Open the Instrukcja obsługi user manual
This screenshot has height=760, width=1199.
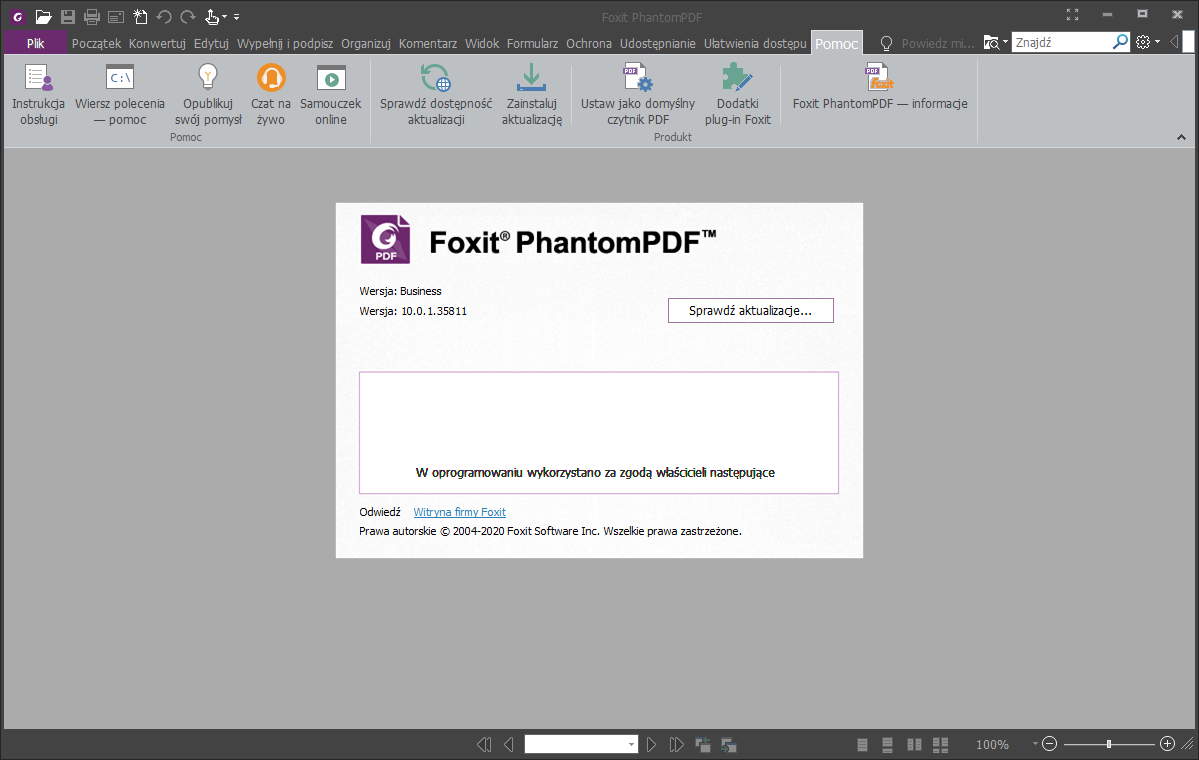(x=38, y=95)
